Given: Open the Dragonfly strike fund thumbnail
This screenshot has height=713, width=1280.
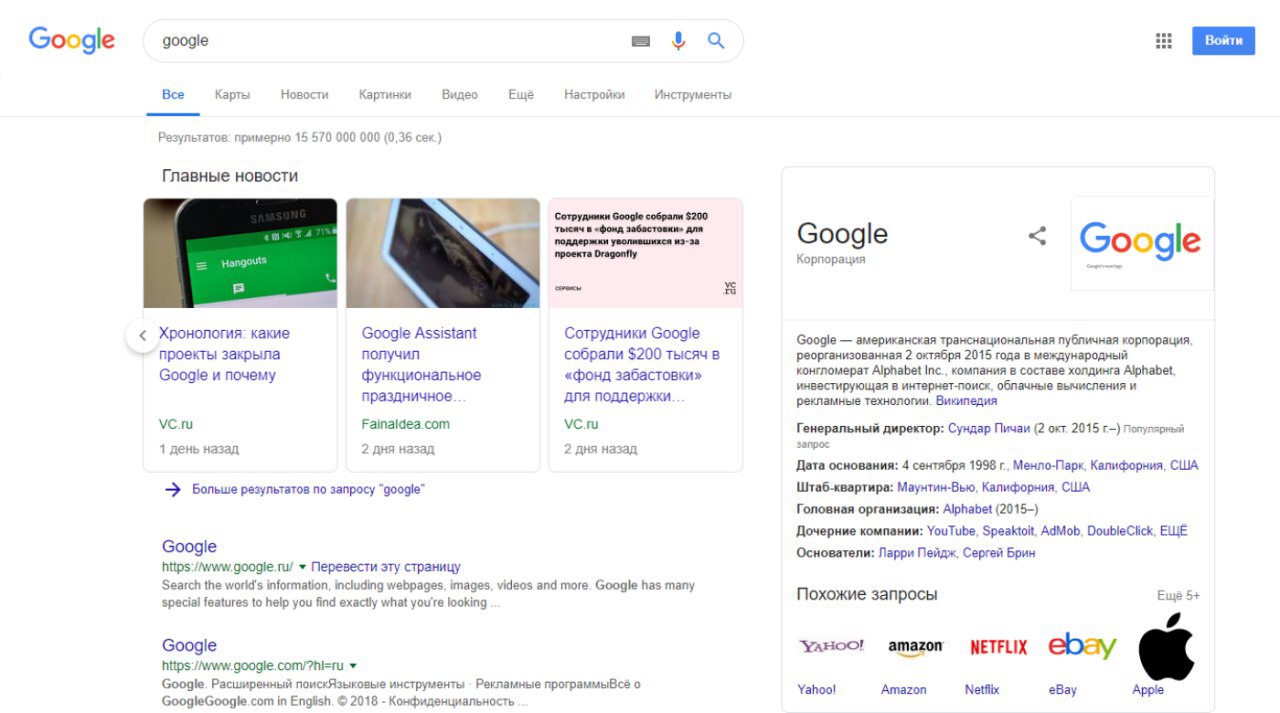Looking at the screenshot, I should pos(646,253).
